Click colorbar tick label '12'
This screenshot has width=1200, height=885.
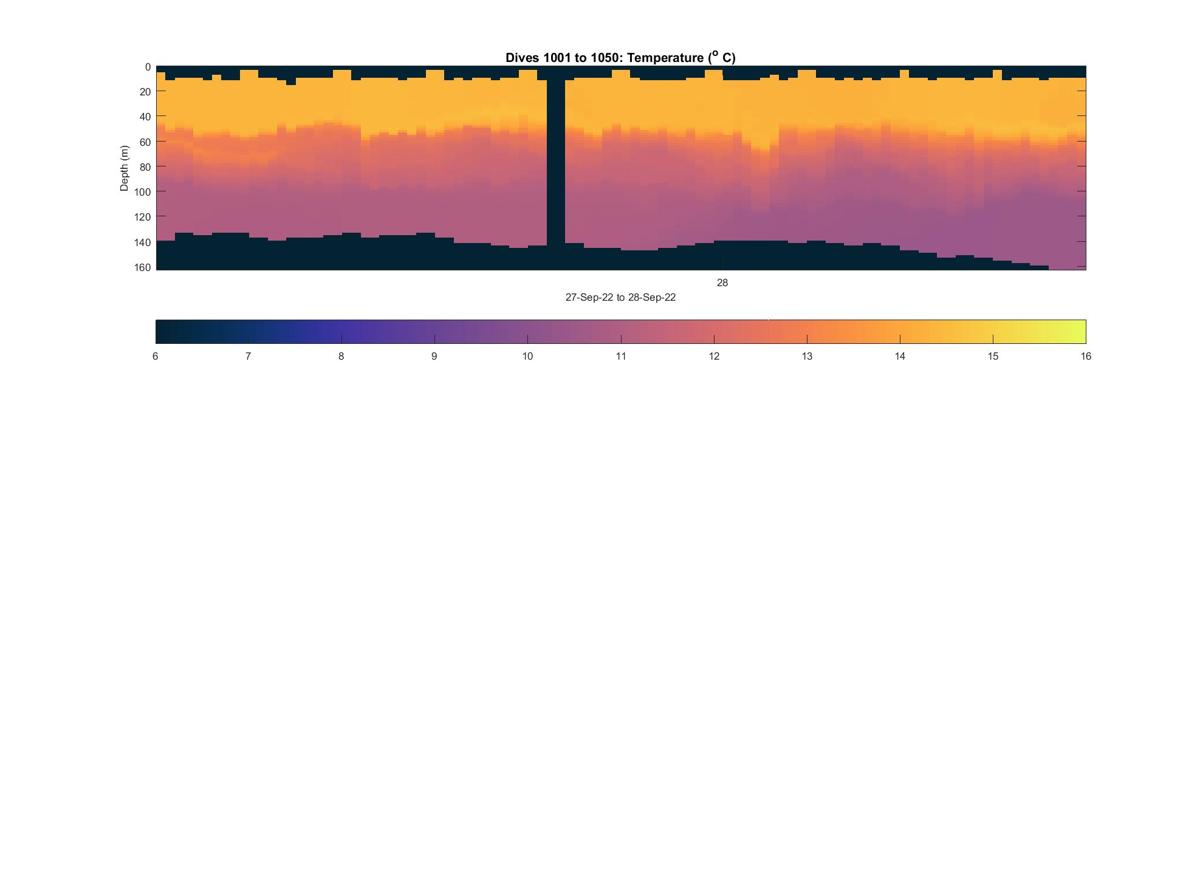(714, 356)
